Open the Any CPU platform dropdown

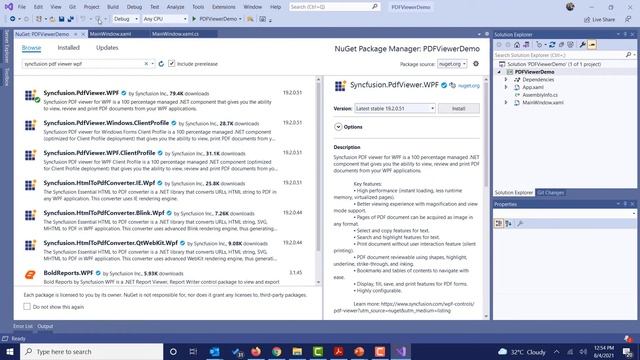165,19
